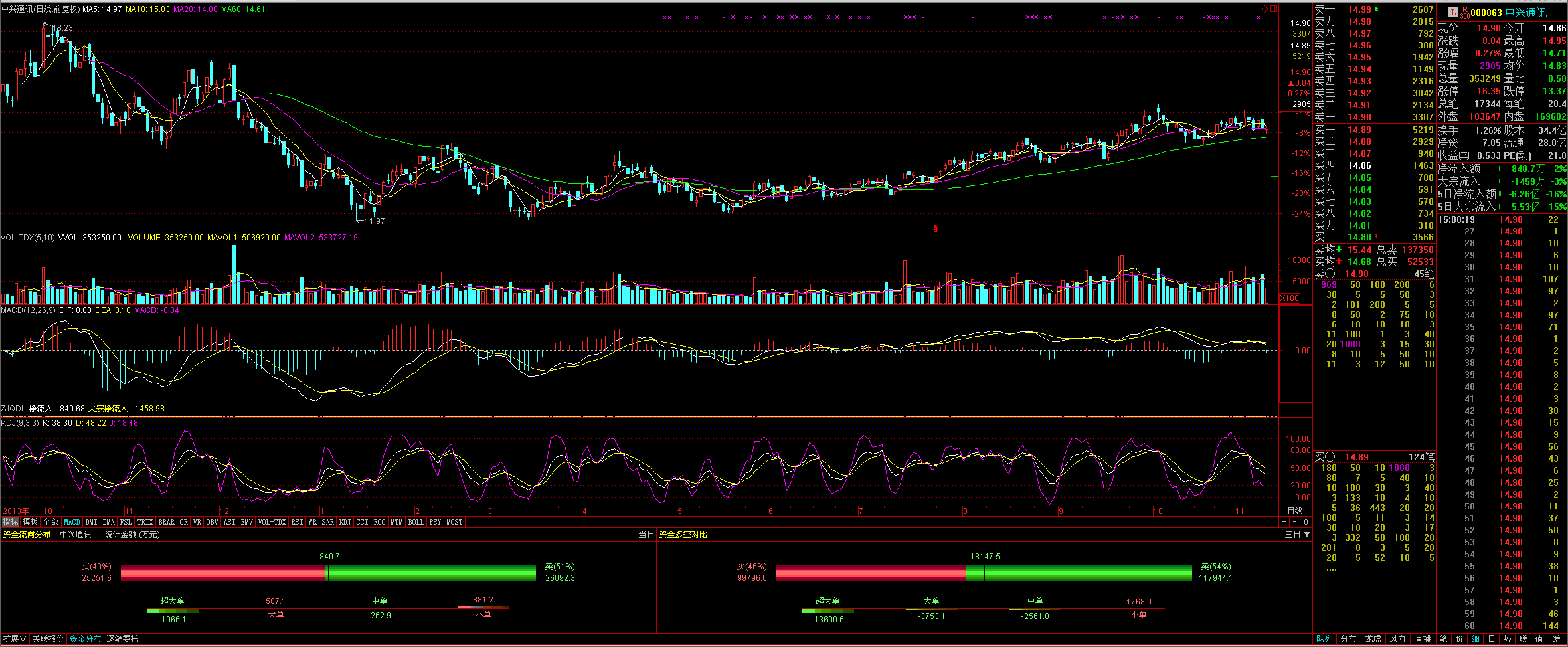Select the EMV indicator tab
The height and width of the screenshot is (647, 1568).
pos(246,522)
